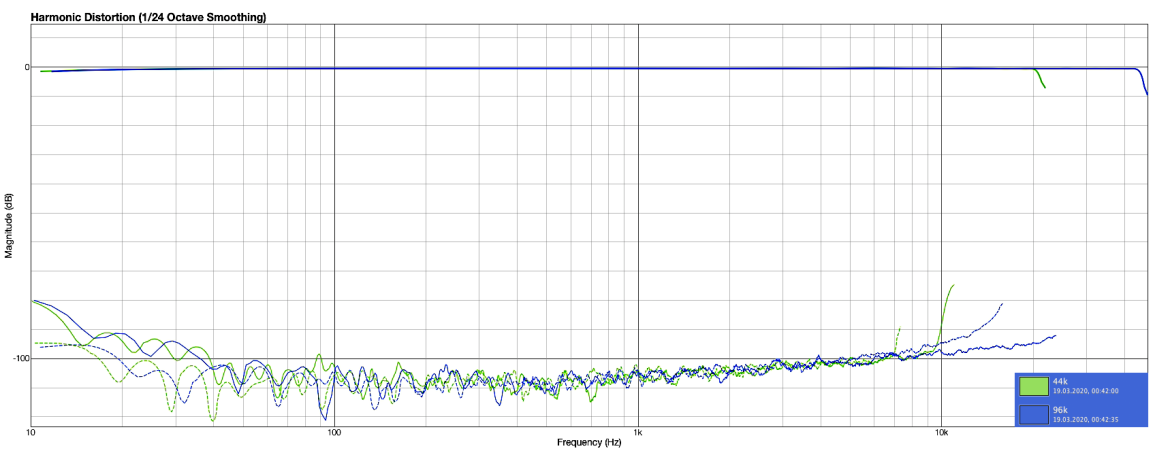Click the '10k' frequency tick label

[x=941, y=432]
